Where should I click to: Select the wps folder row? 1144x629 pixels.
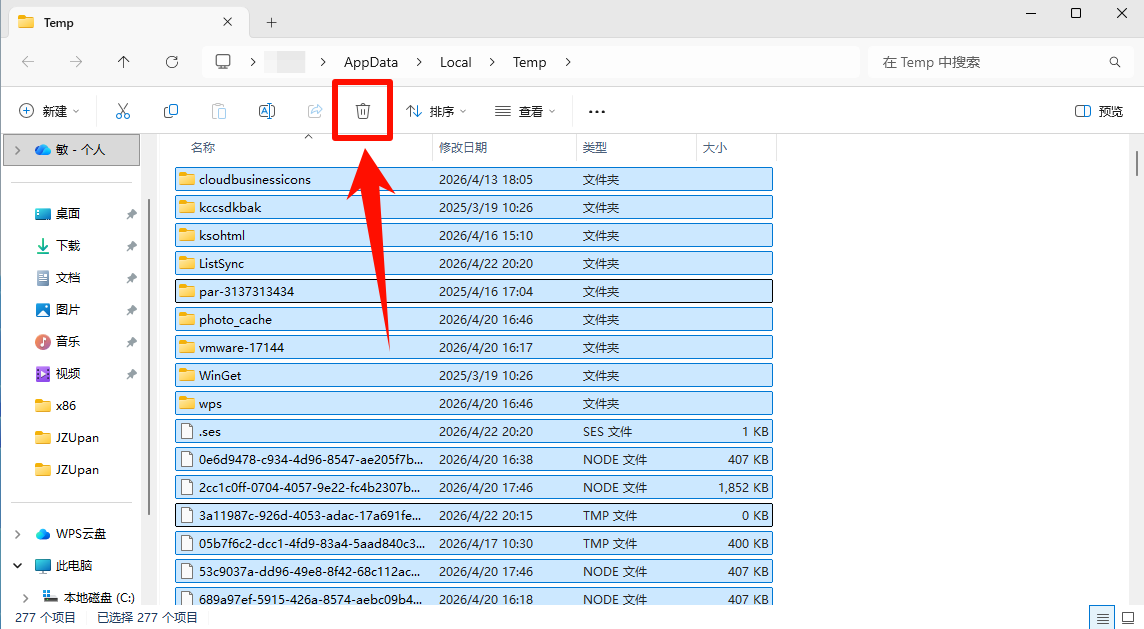click(474, 404)
